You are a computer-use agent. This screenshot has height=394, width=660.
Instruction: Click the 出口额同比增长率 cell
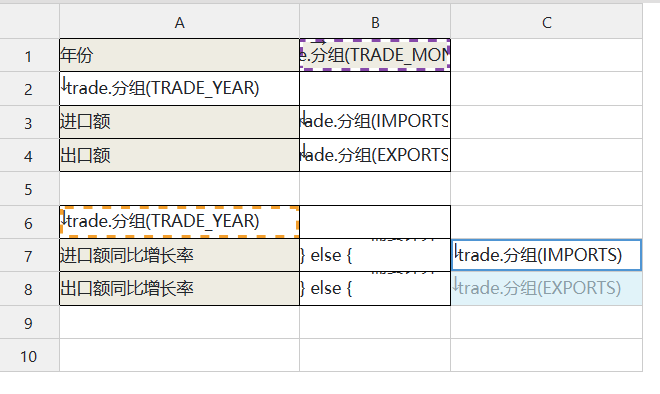coord(179,289)
